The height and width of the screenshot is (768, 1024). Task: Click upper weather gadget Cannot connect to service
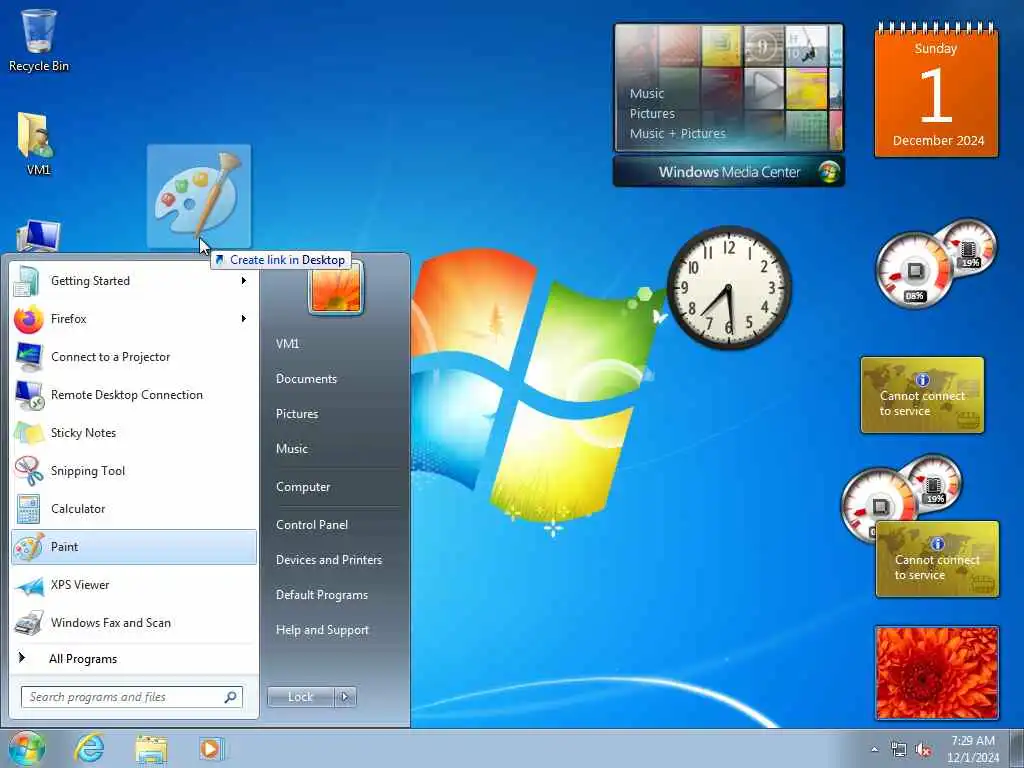coord(922,395)
